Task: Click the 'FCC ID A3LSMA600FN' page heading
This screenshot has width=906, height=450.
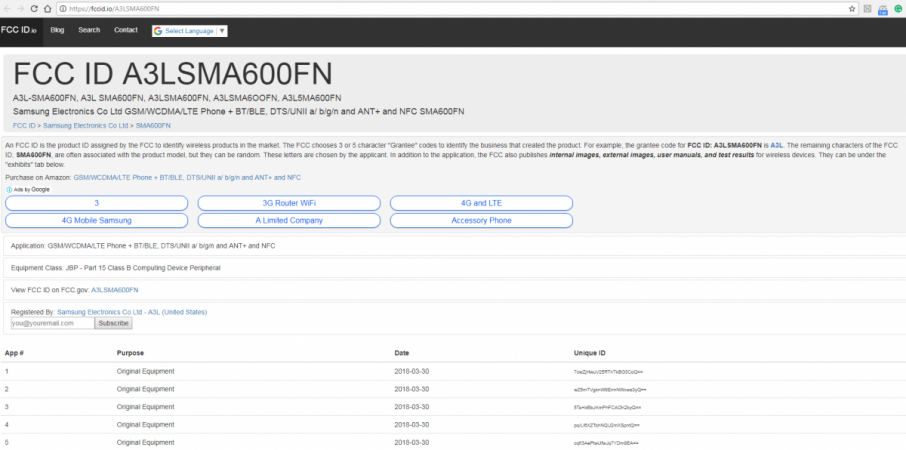Action: (x=173, y=74)
